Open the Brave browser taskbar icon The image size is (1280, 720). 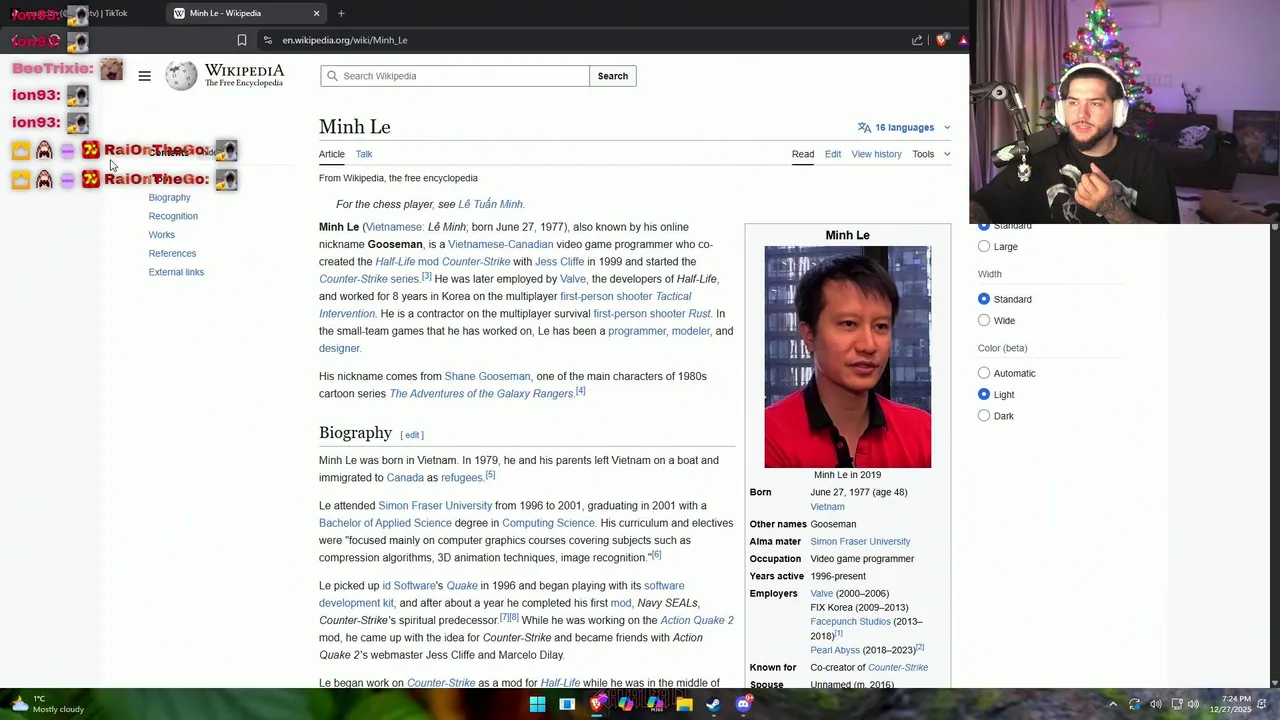[x=596, y=704]
